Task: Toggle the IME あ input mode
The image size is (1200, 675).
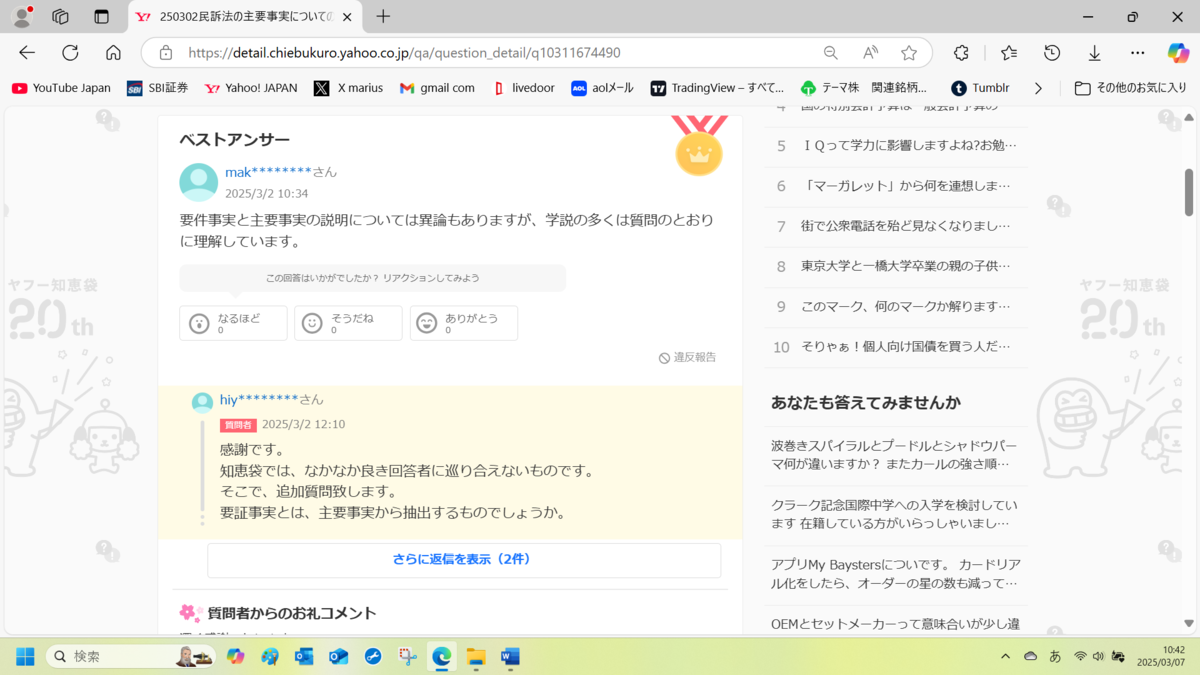Action: point(1055,657)
